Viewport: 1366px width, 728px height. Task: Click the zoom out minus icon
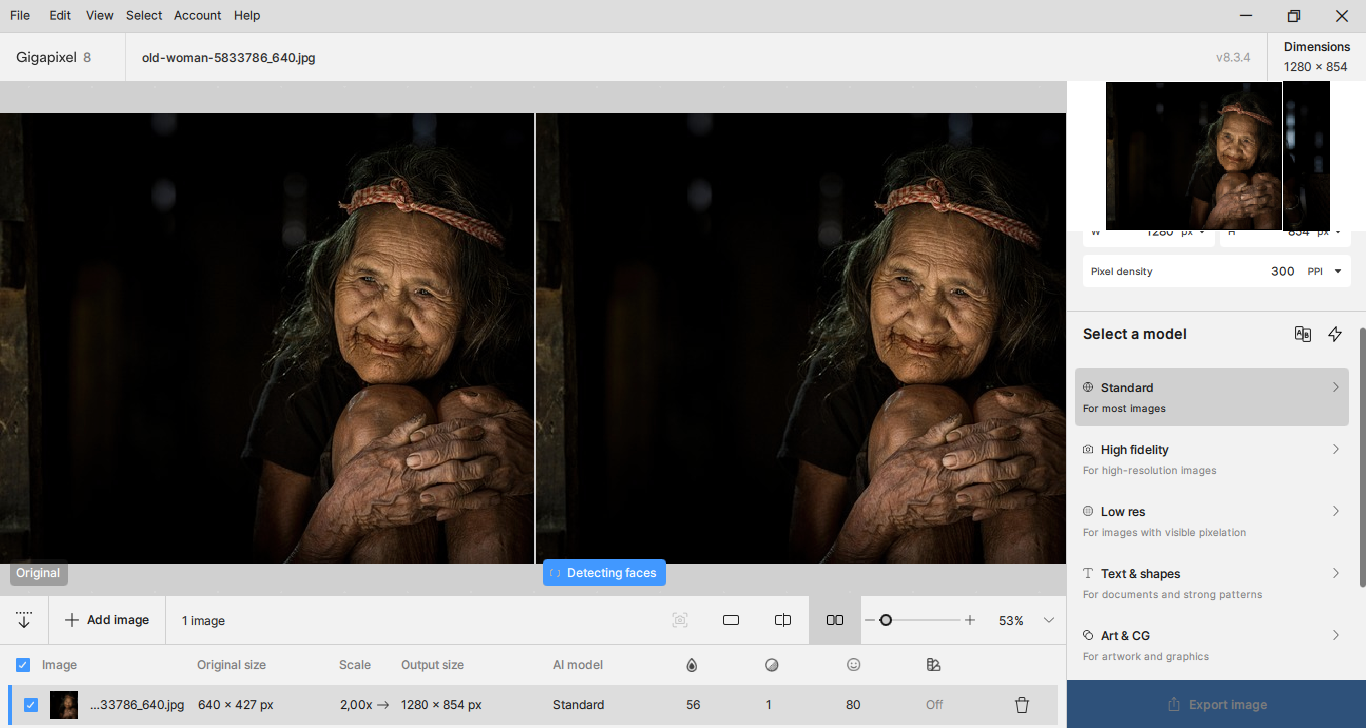point(869,620)
